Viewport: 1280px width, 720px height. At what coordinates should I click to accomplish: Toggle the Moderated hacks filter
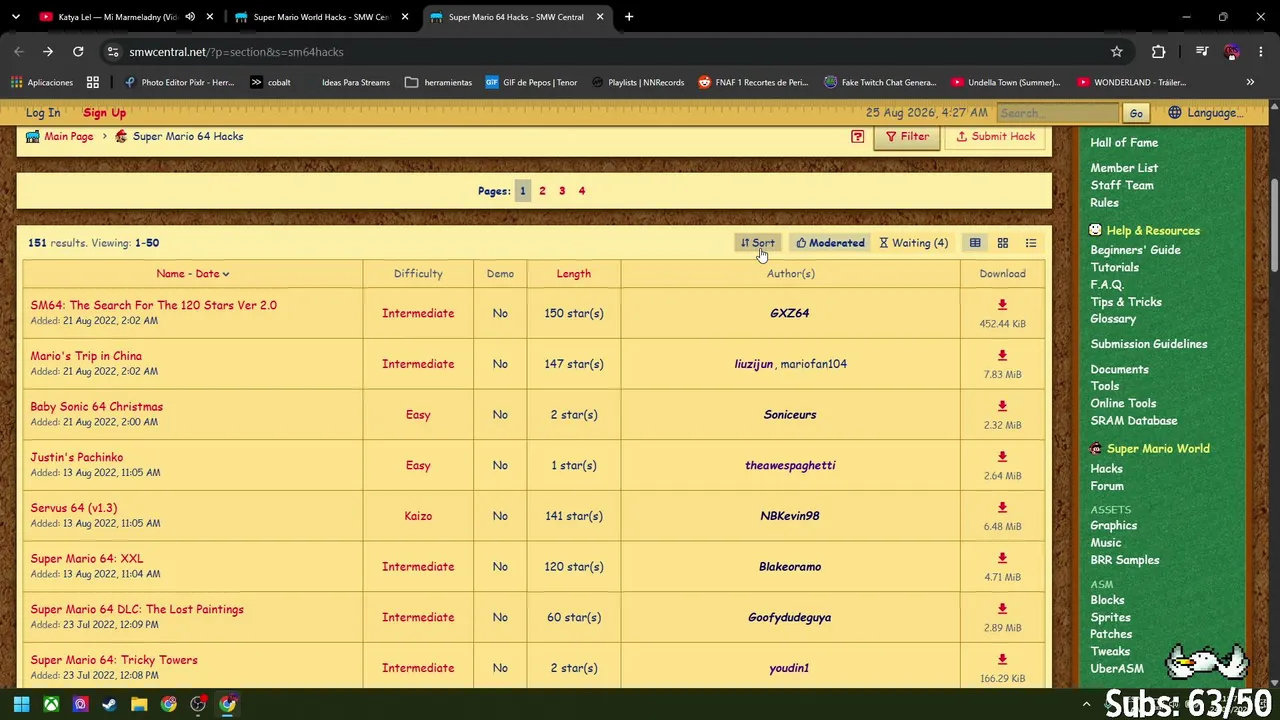pyautogui.click(x=830, y=243)
